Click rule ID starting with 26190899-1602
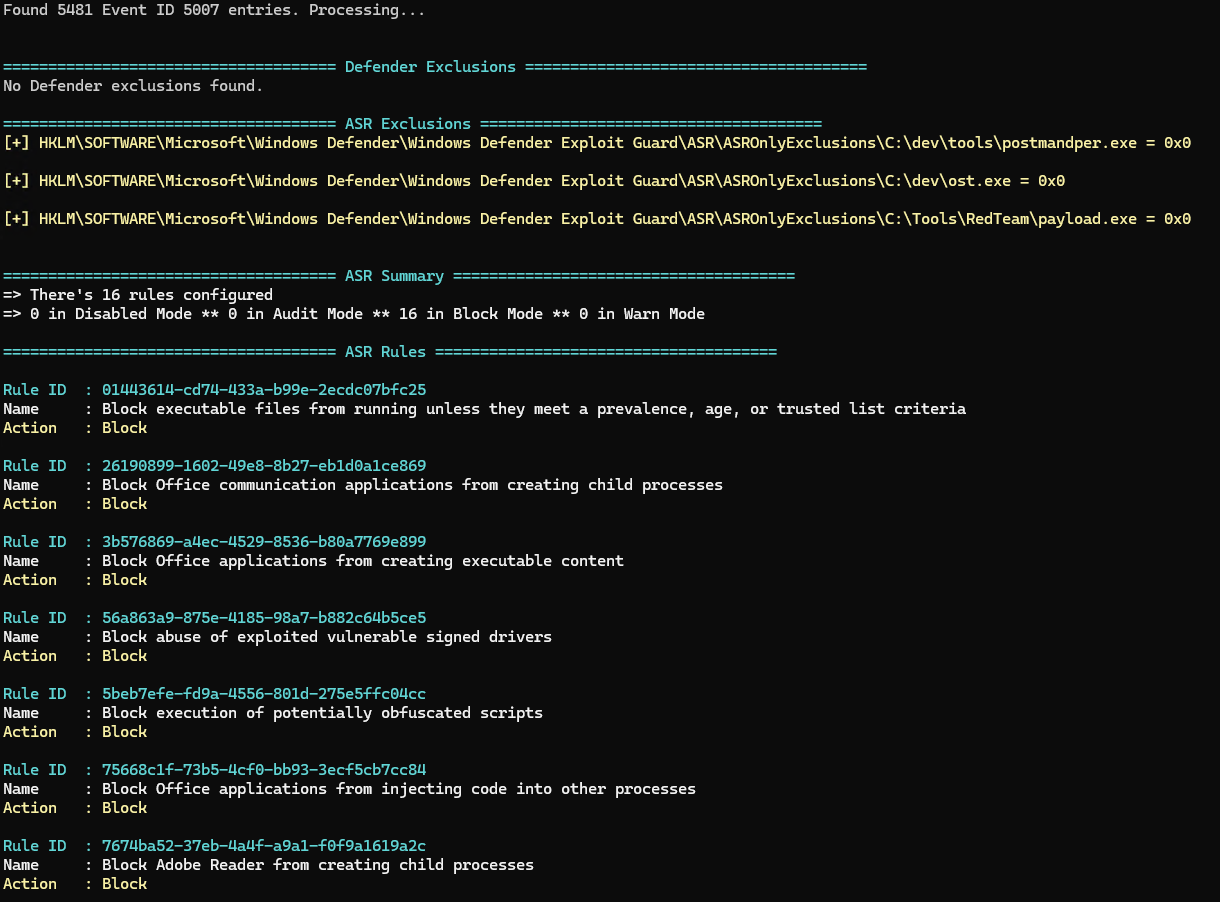 (264, 465)
